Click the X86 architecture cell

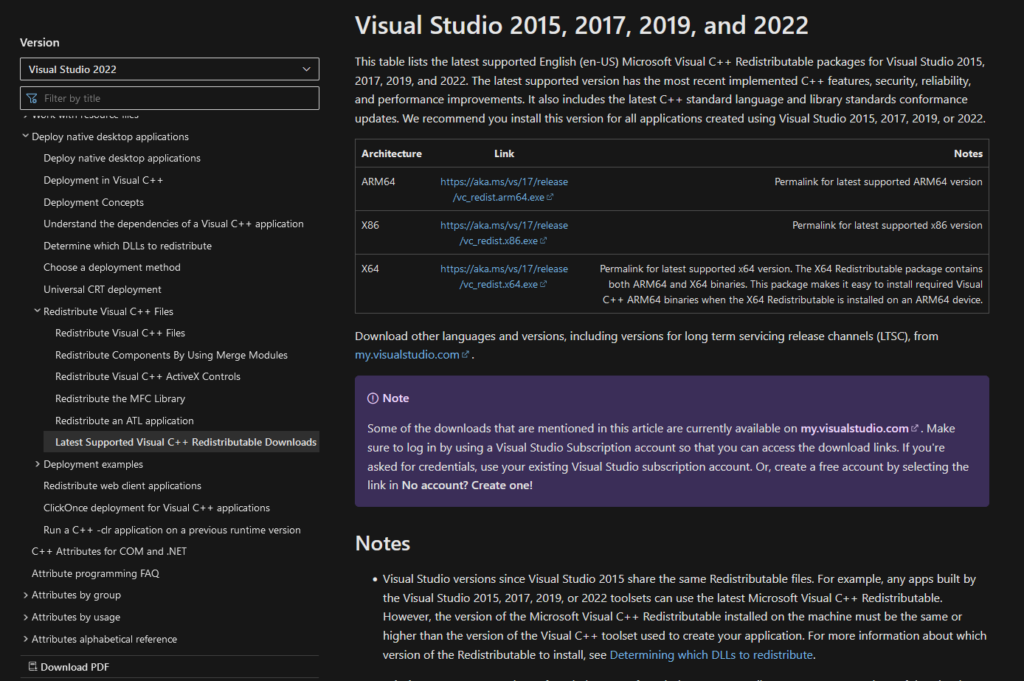370,225
